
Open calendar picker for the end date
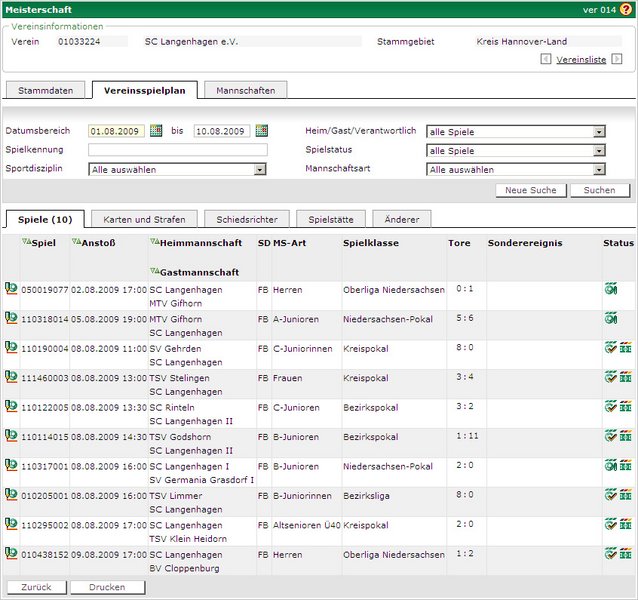[x=262, y=131]
